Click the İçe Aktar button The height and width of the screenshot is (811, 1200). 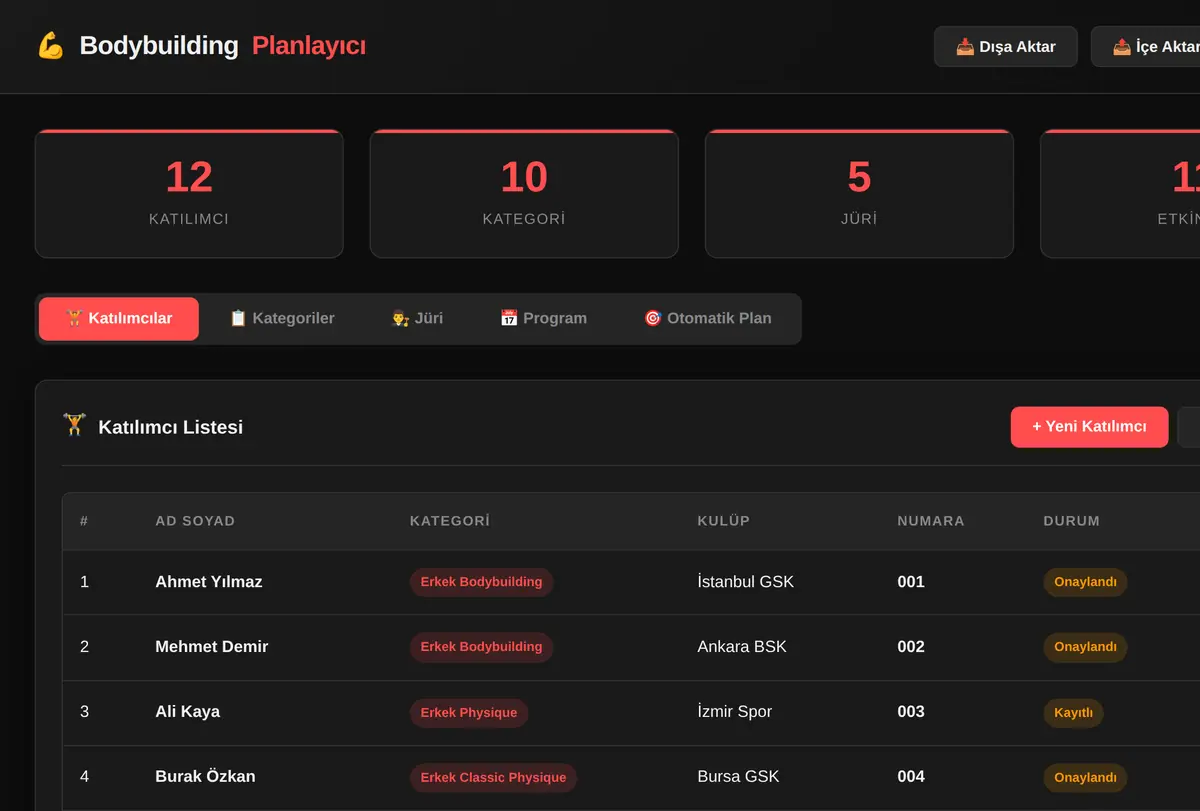pyautogui.click(x=1146, y=47)
